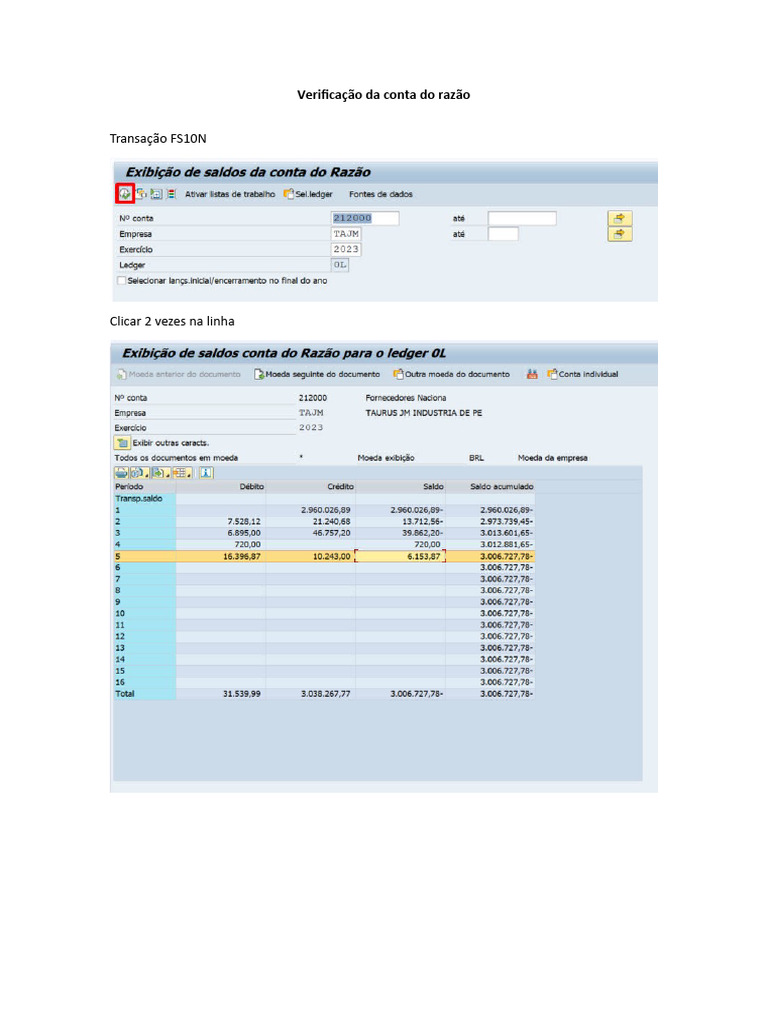Viewport: 768px width, 1024px height.
Task: Click credit value 46.757,20 in period 3
Action: [x=331, y=533]
